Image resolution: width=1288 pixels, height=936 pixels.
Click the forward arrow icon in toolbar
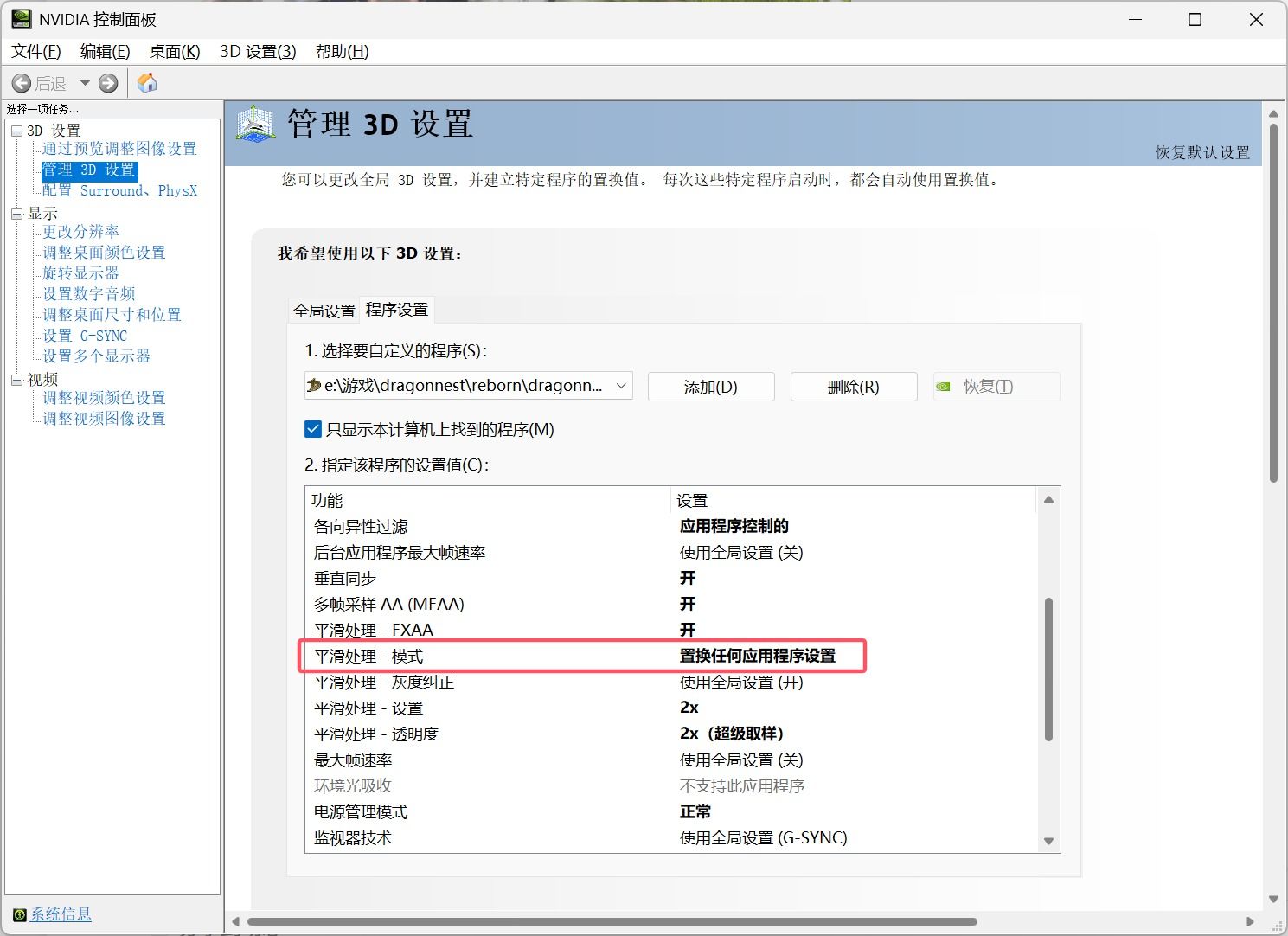pos(108,83)
